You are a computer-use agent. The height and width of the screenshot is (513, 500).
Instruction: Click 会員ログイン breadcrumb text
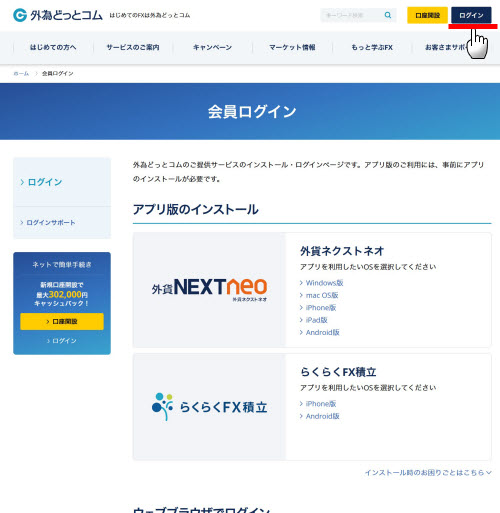tap(57, 73)
